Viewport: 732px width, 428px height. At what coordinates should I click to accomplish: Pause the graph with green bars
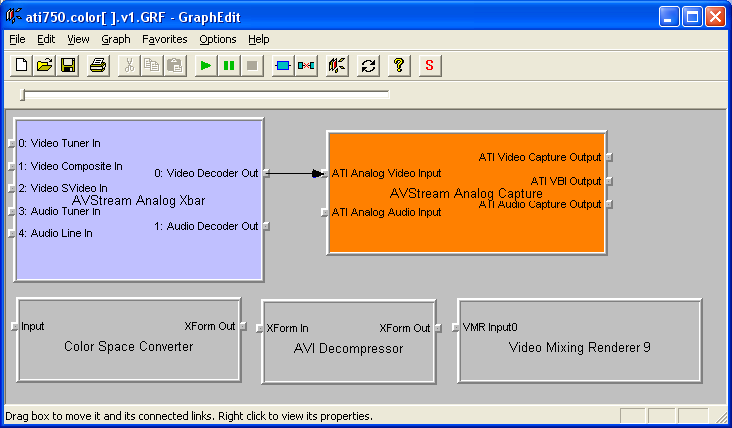point(229,65)
